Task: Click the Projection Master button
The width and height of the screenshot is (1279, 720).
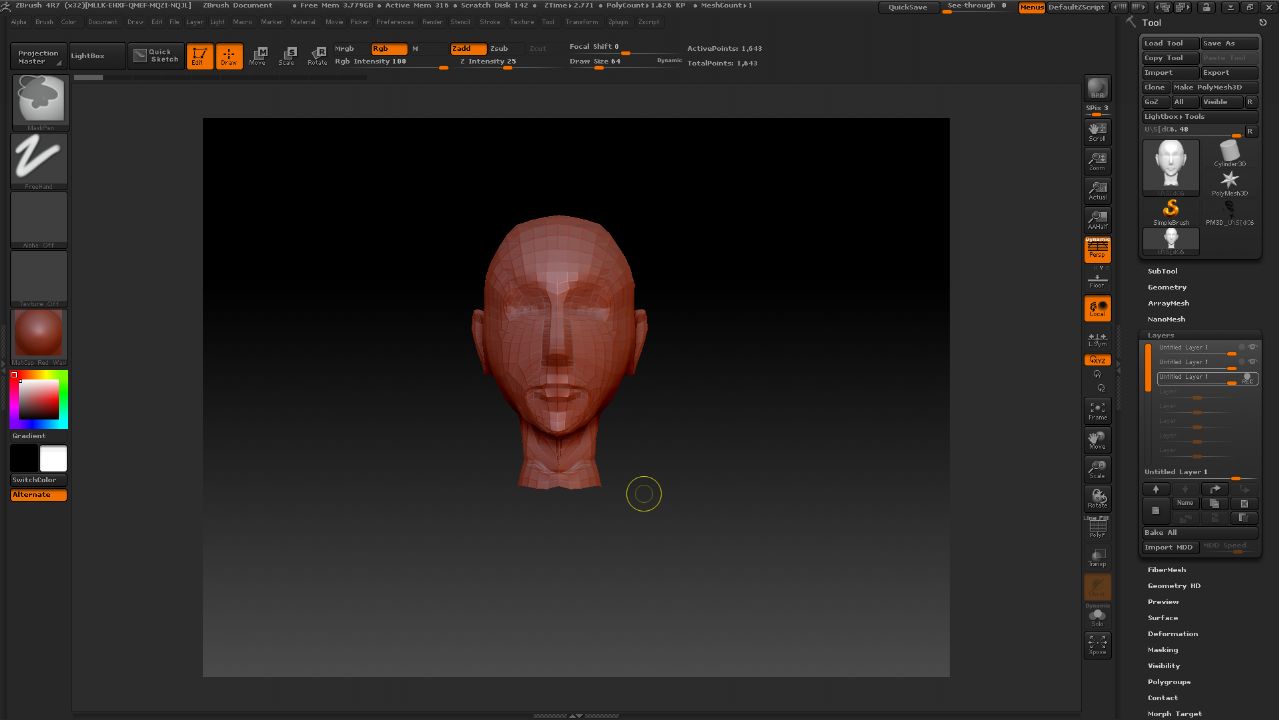Action: [38, 56]
